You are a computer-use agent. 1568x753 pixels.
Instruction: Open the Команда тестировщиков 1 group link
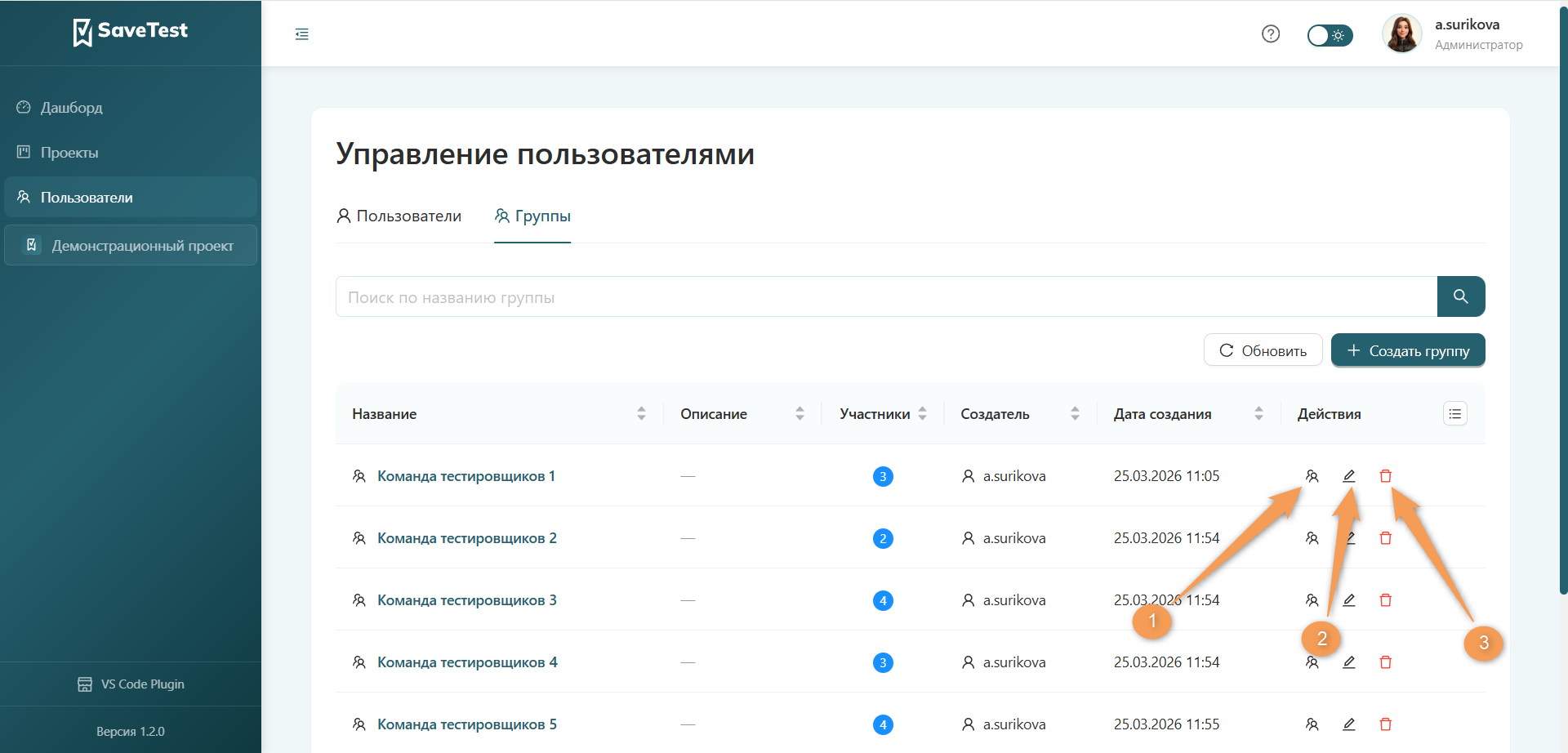click(x=465, y=475)
